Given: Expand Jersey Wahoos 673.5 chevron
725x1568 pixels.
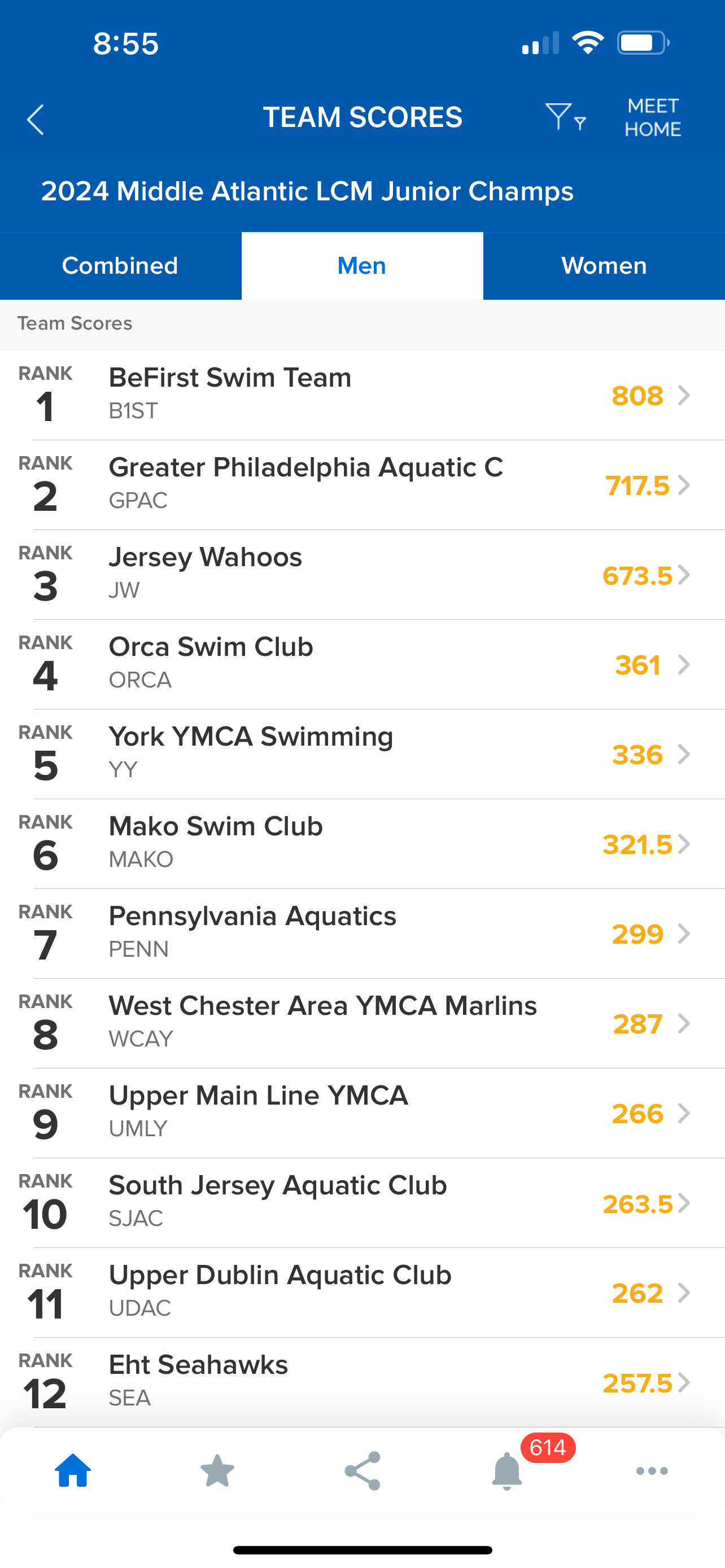Looking at the screenshot, I should tap(684, 575).
